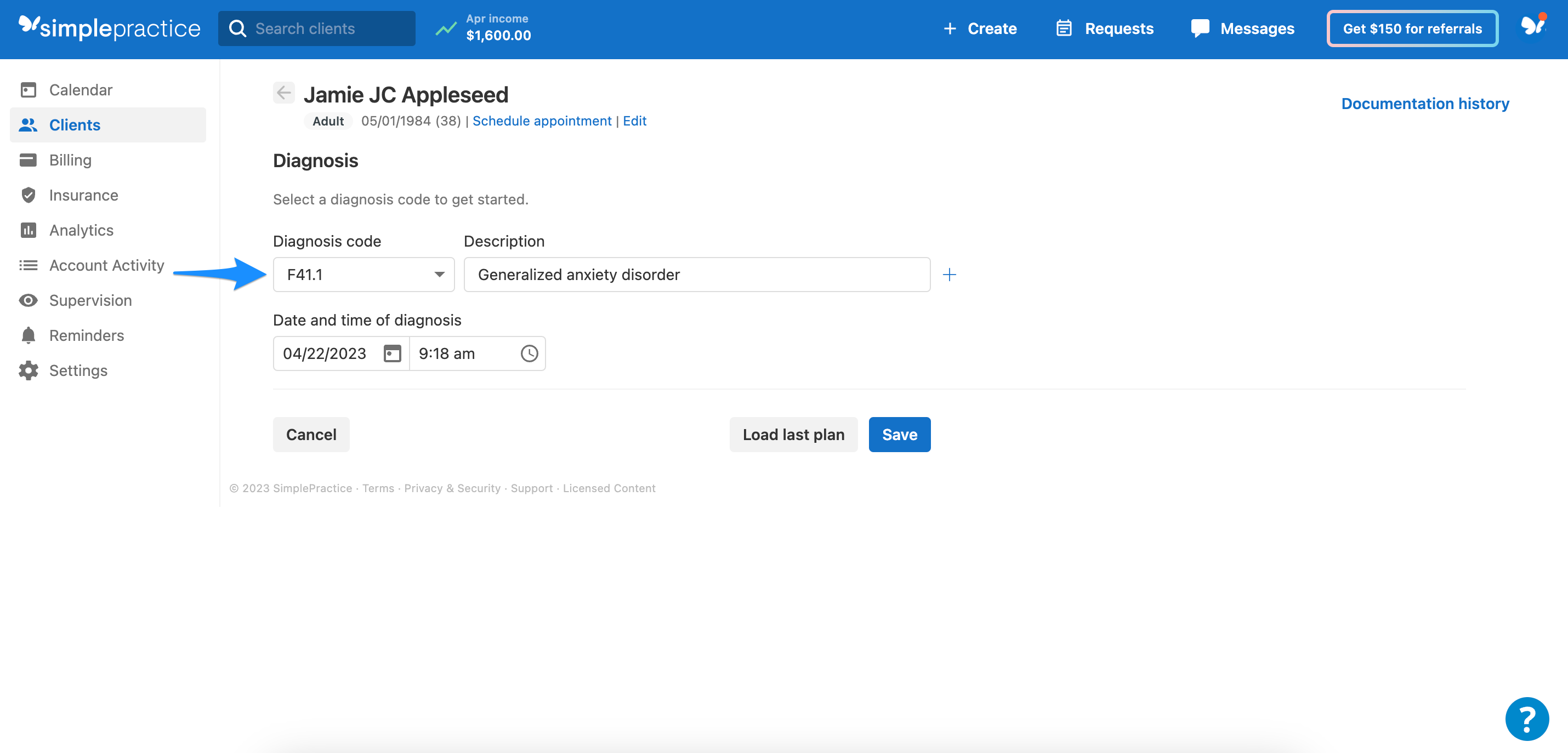Open the Insurance section

click(x=84, y=195)
